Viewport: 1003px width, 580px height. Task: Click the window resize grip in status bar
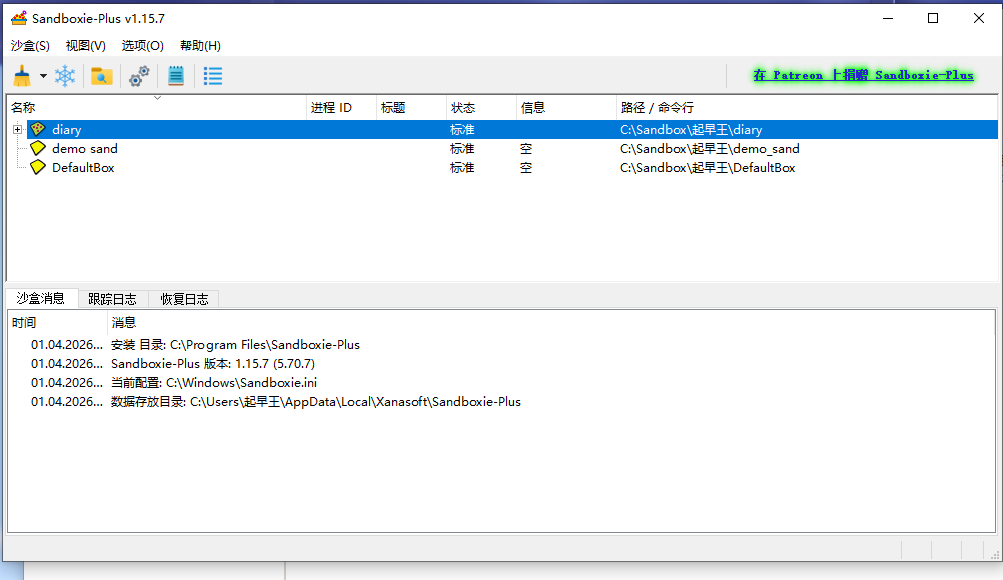point(995,555)
